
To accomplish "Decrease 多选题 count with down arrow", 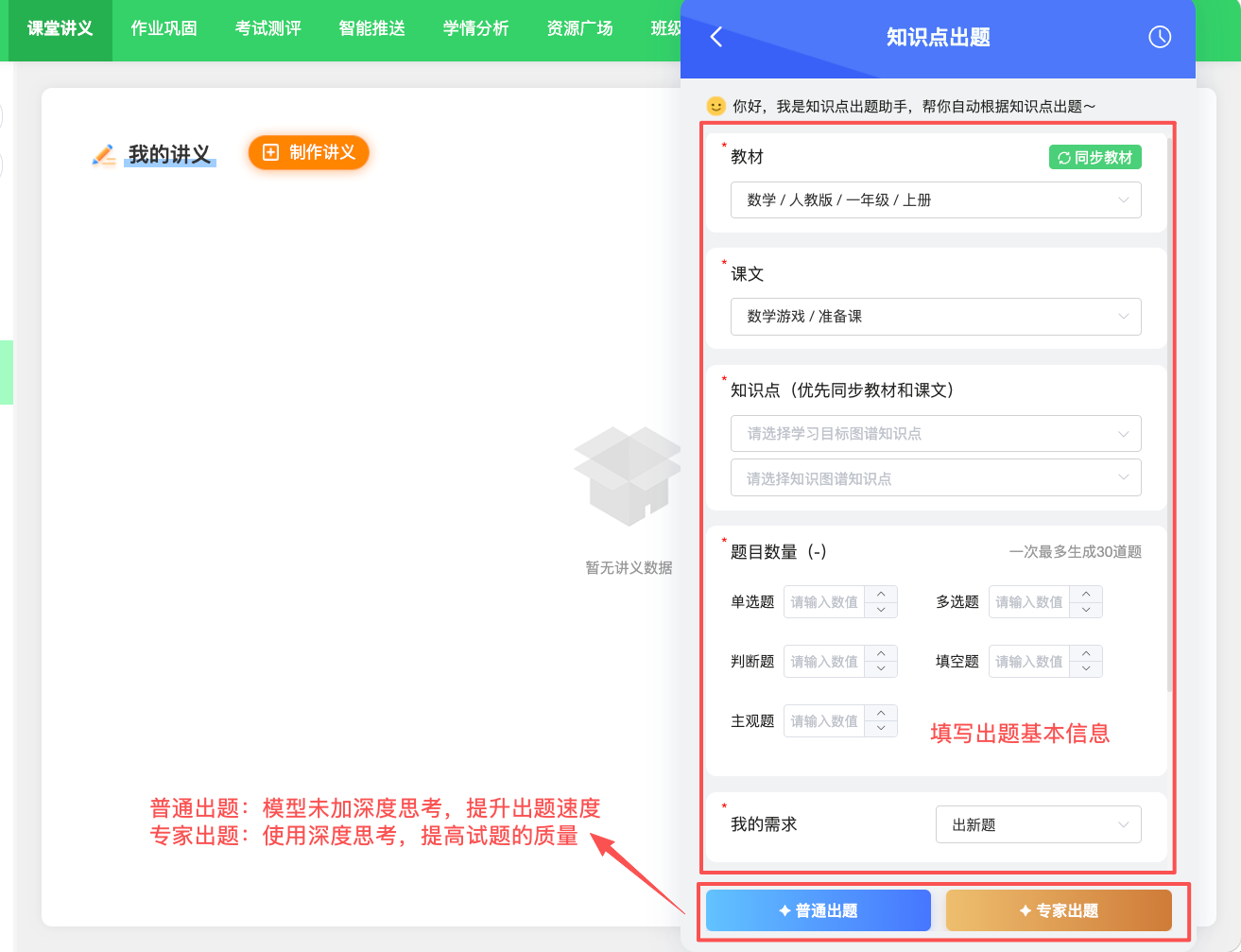I will click(1086, 610).
